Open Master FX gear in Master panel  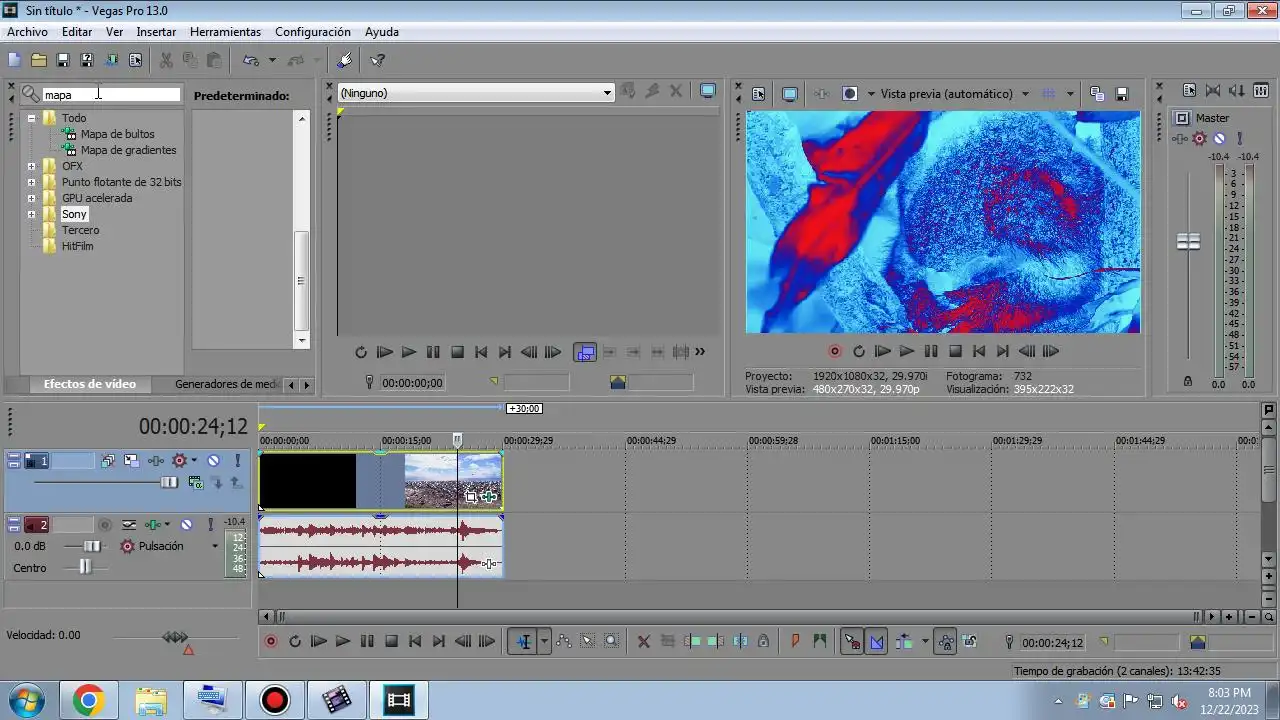pyautogui.click(x=1199, y=139)
